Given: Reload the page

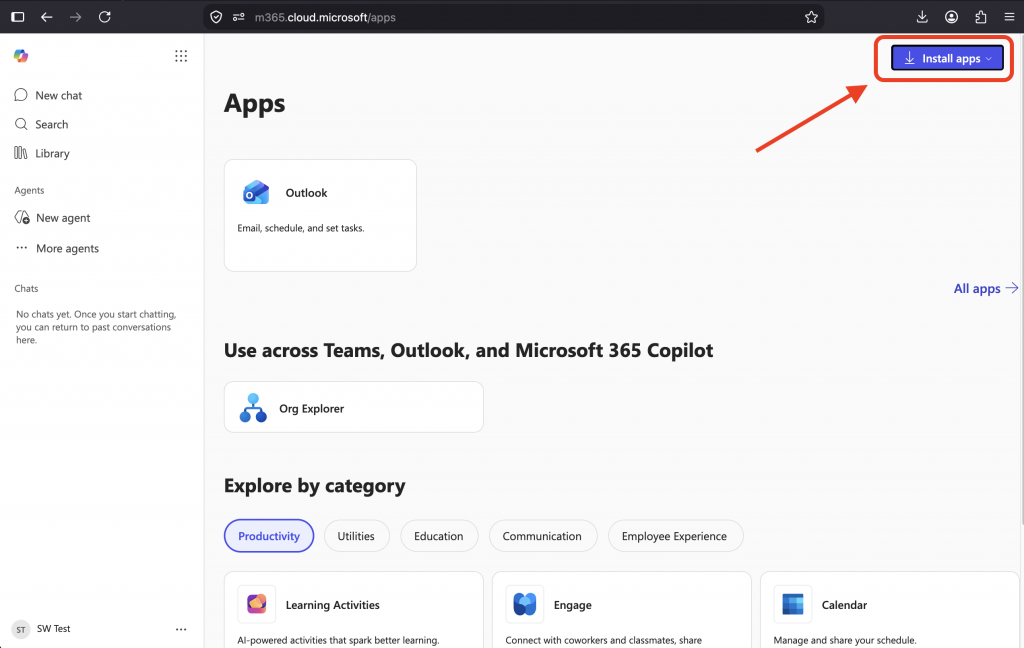Looking at the screenshot, I should [x=104, y=17].
